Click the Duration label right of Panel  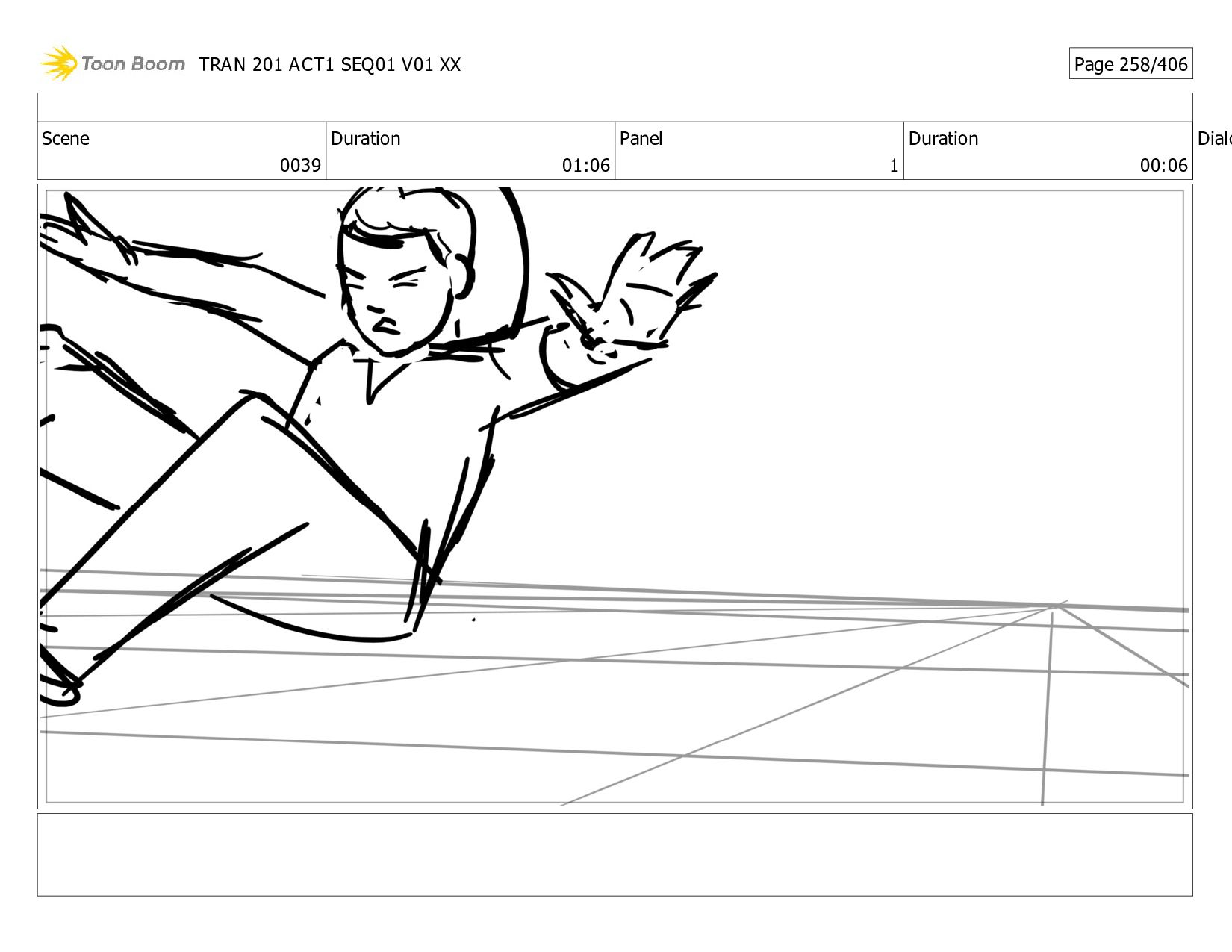pos(943,139)
